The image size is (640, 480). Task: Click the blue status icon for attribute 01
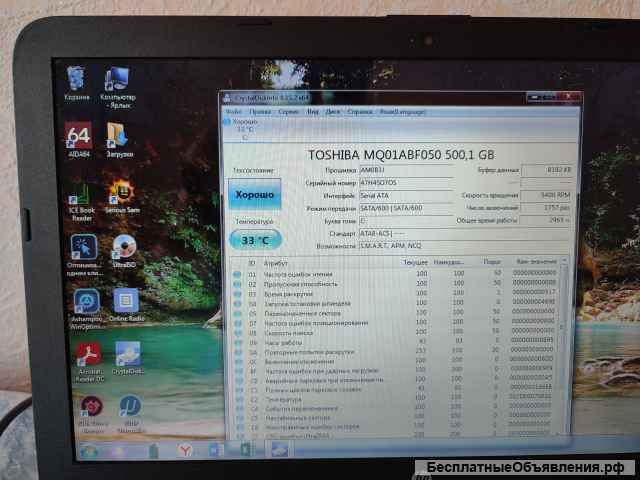(237, 275)
